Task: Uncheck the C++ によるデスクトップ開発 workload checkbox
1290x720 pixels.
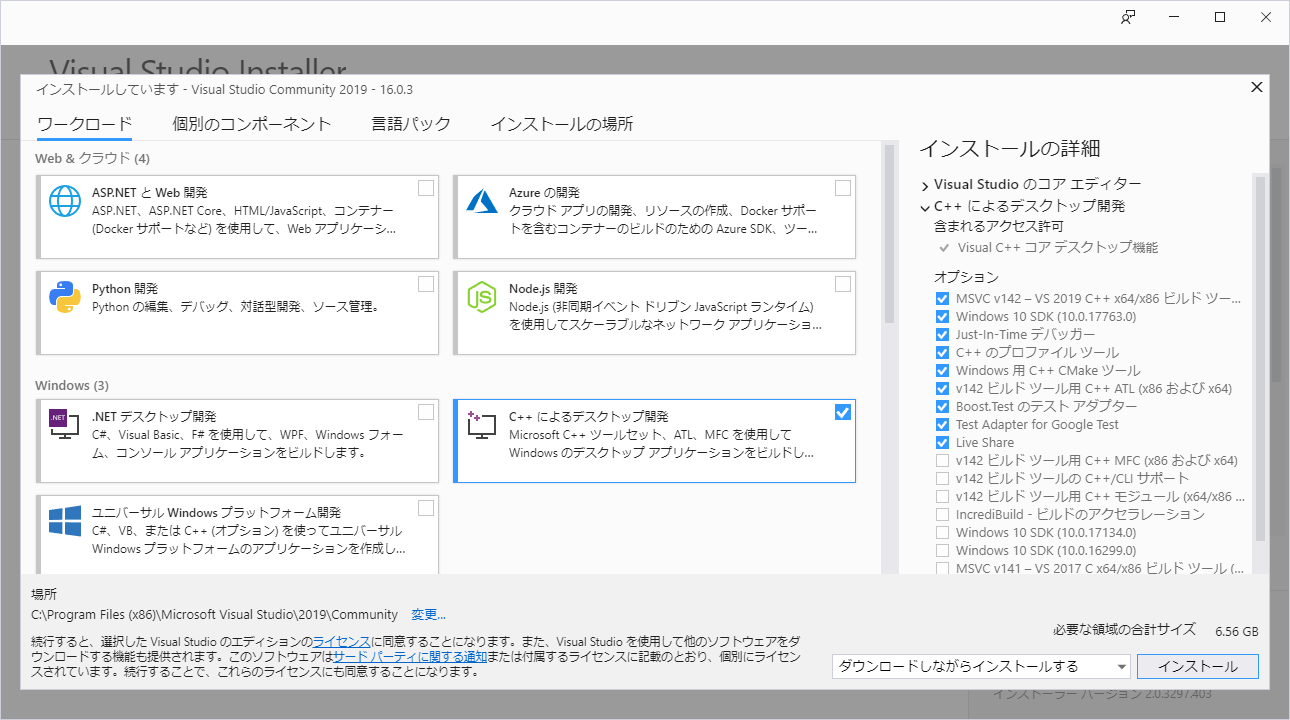Action: click(843, 412)
